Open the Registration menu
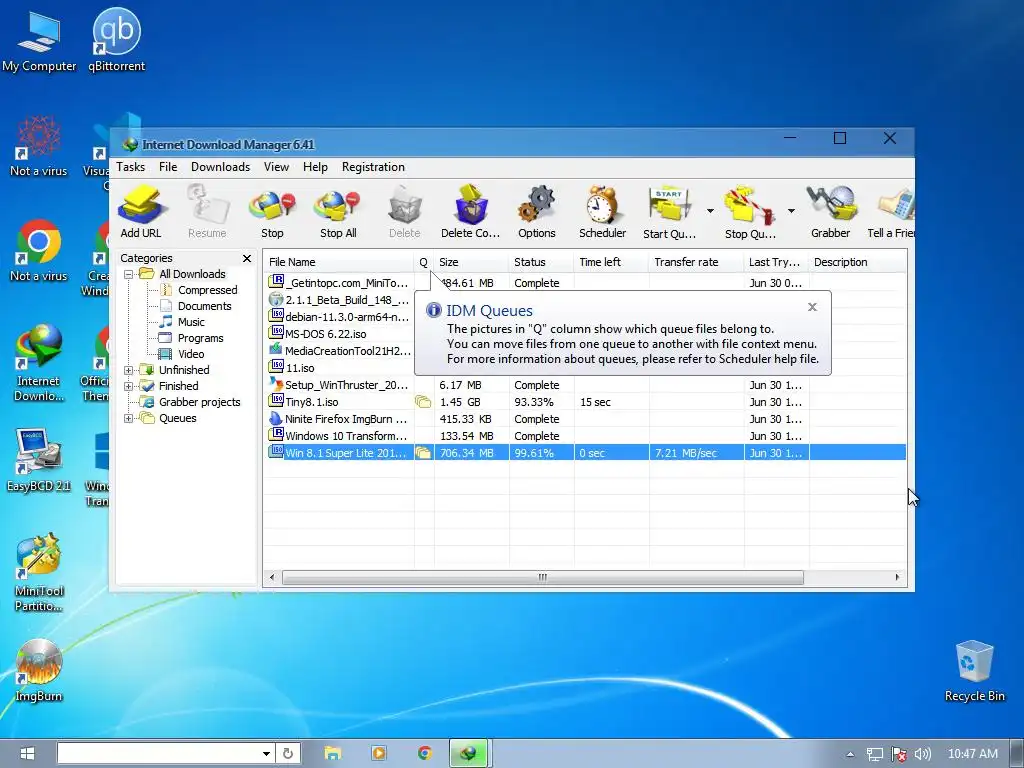 [x=374, y=167]
